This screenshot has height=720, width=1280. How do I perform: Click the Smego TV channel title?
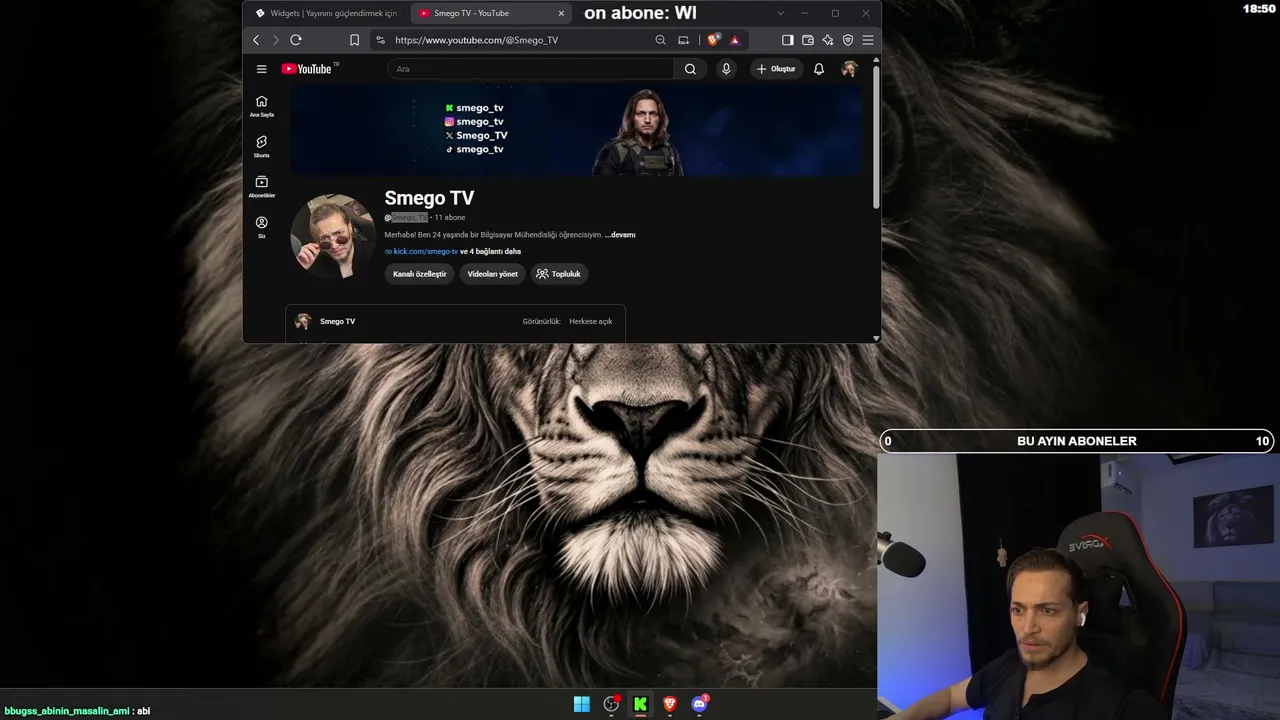(429, 198)
